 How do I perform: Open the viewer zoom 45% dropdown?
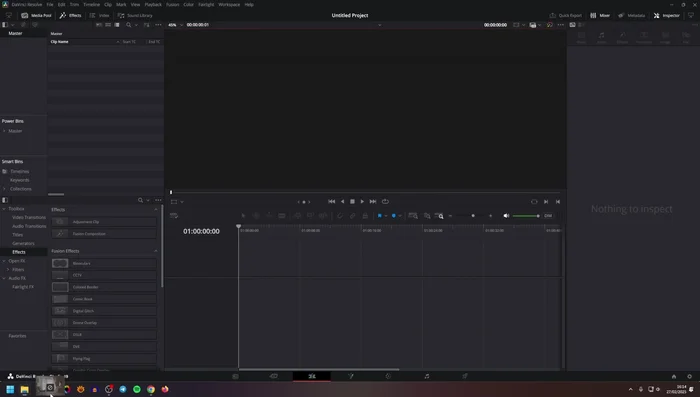[x=175, y=25]
